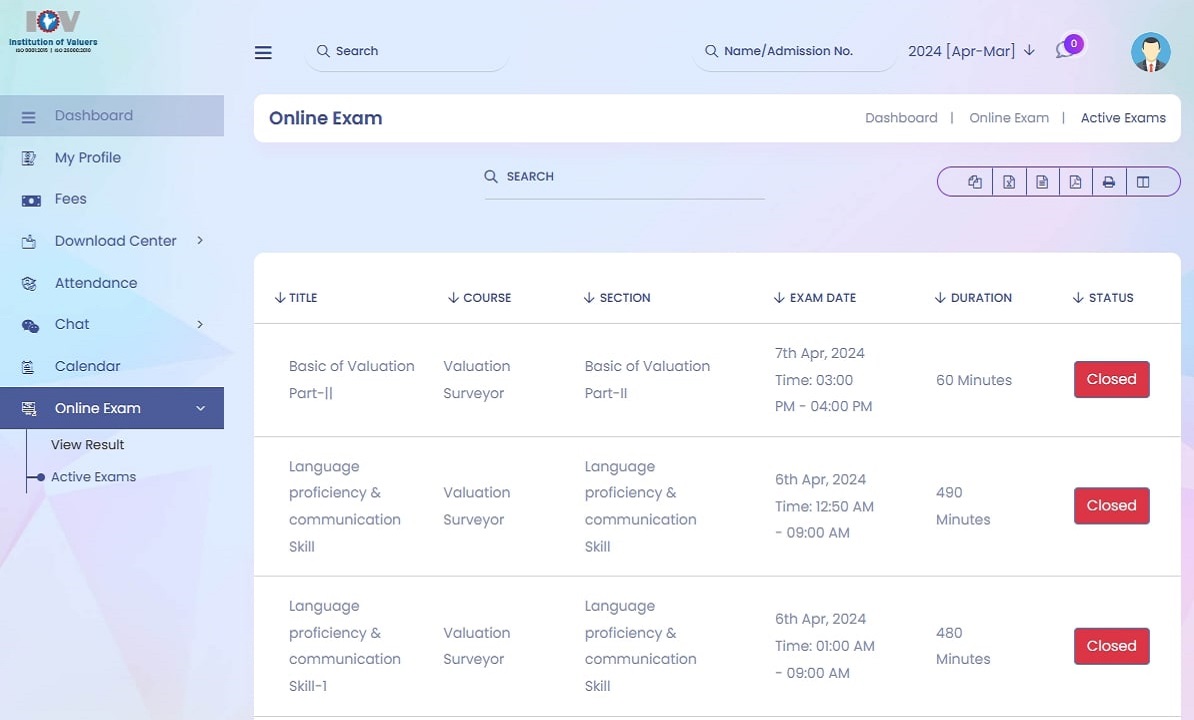
Task: Export table to Excel file icon
Action: 1008,182
